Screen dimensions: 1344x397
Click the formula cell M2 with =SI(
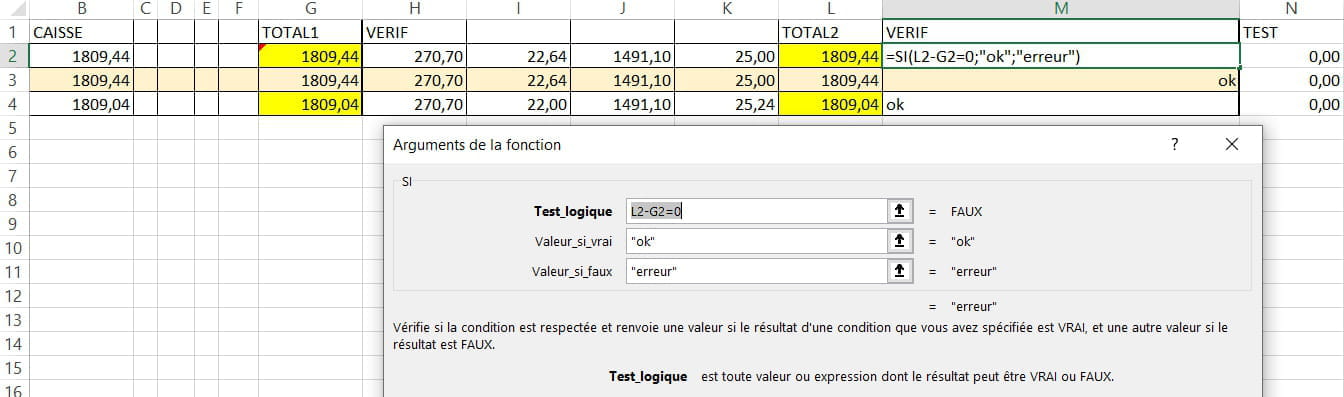[x=1061, y=56]
